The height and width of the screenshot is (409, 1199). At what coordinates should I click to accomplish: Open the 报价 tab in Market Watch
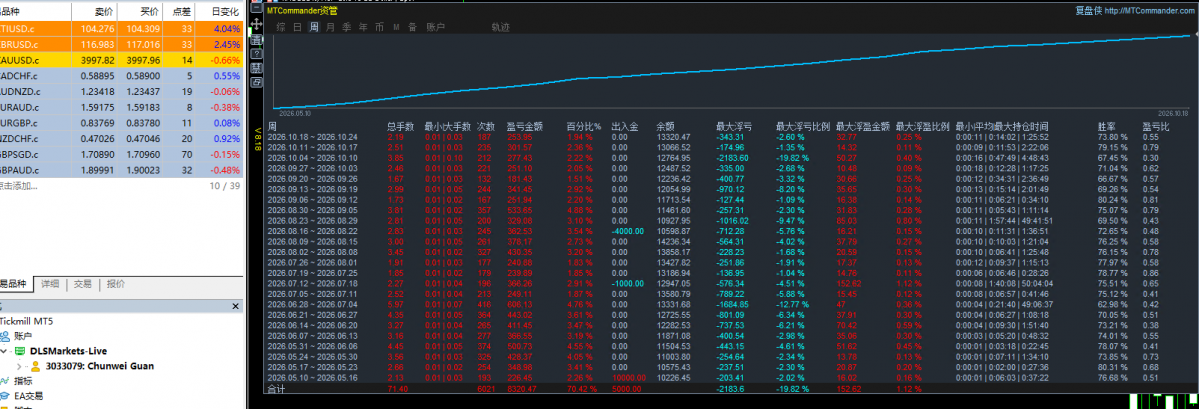116,284
